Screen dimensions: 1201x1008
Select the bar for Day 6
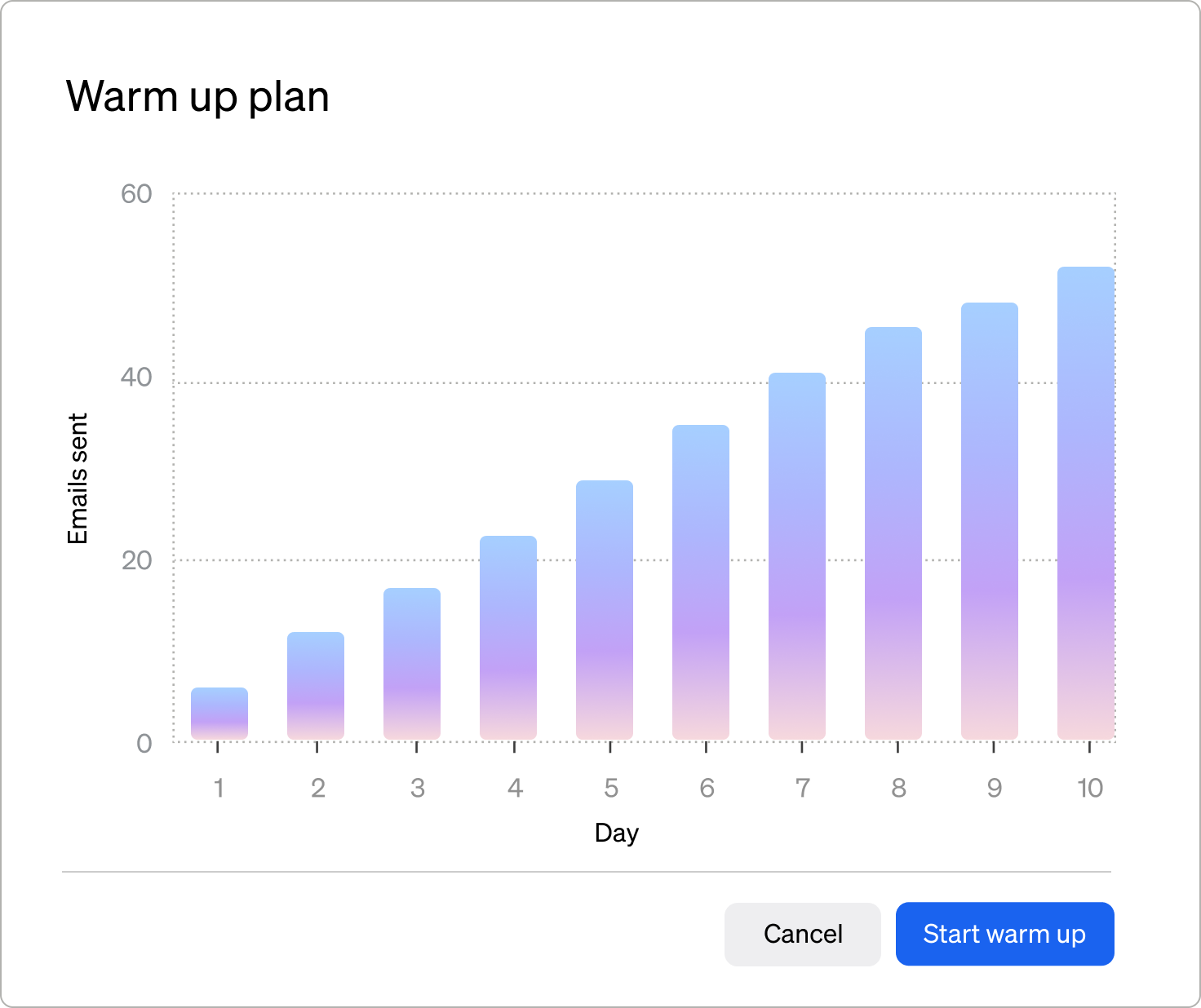point(701,582)
